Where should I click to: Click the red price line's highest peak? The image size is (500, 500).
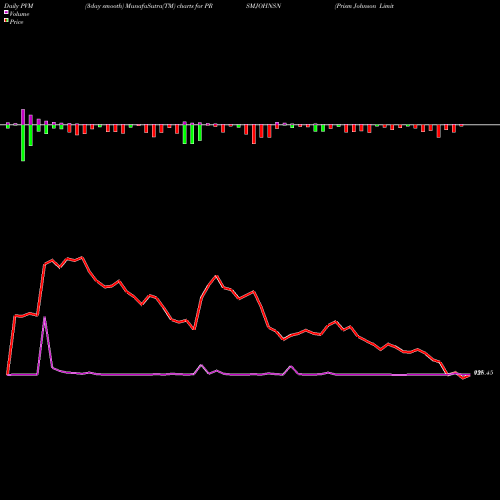click(82, 257)
